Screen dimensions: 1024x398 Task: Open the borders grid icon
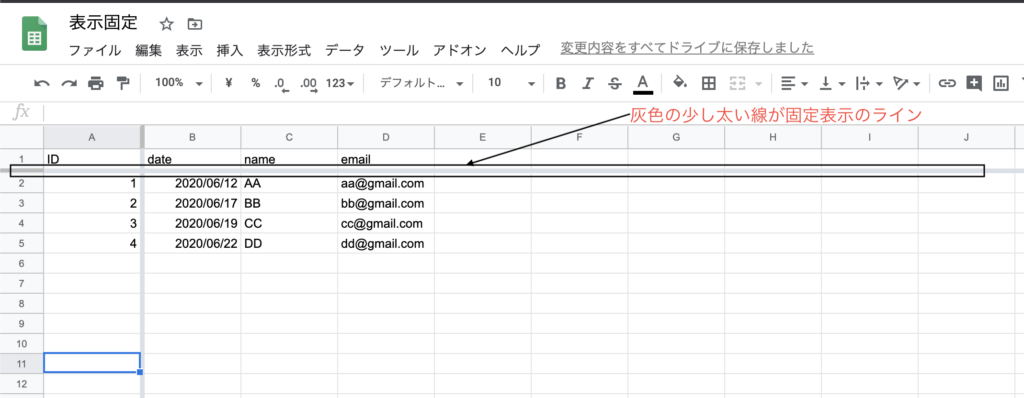click(x=709, y=83)
